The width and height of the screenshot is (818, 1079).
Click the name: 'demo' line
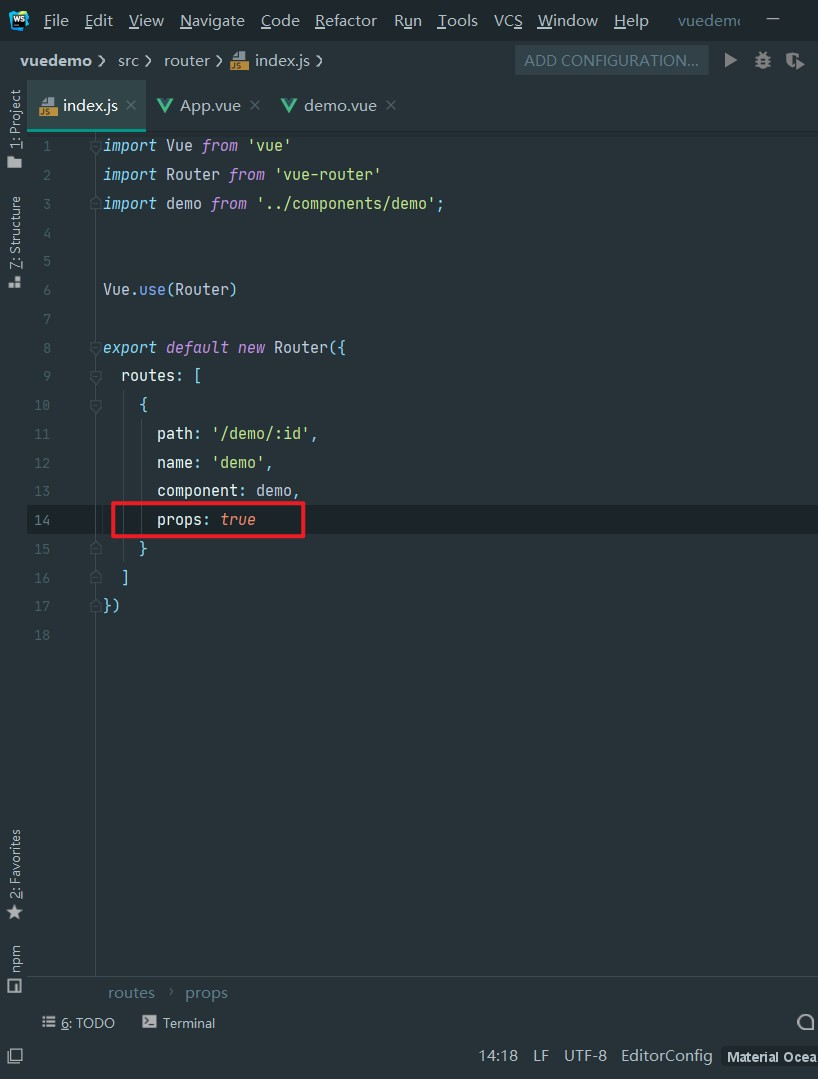pos(215,462)
